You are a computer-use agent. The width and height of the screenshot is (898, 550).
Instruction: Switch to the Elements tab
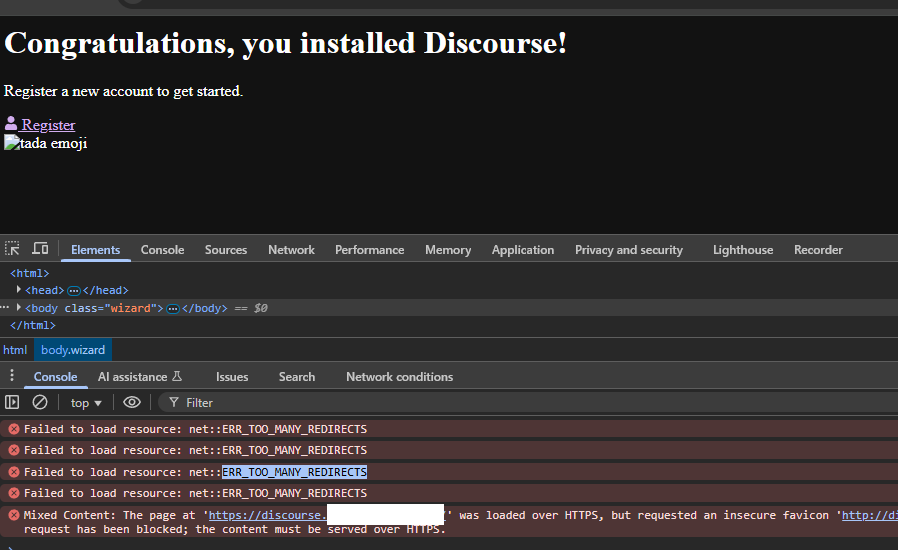tap(96, 250)
